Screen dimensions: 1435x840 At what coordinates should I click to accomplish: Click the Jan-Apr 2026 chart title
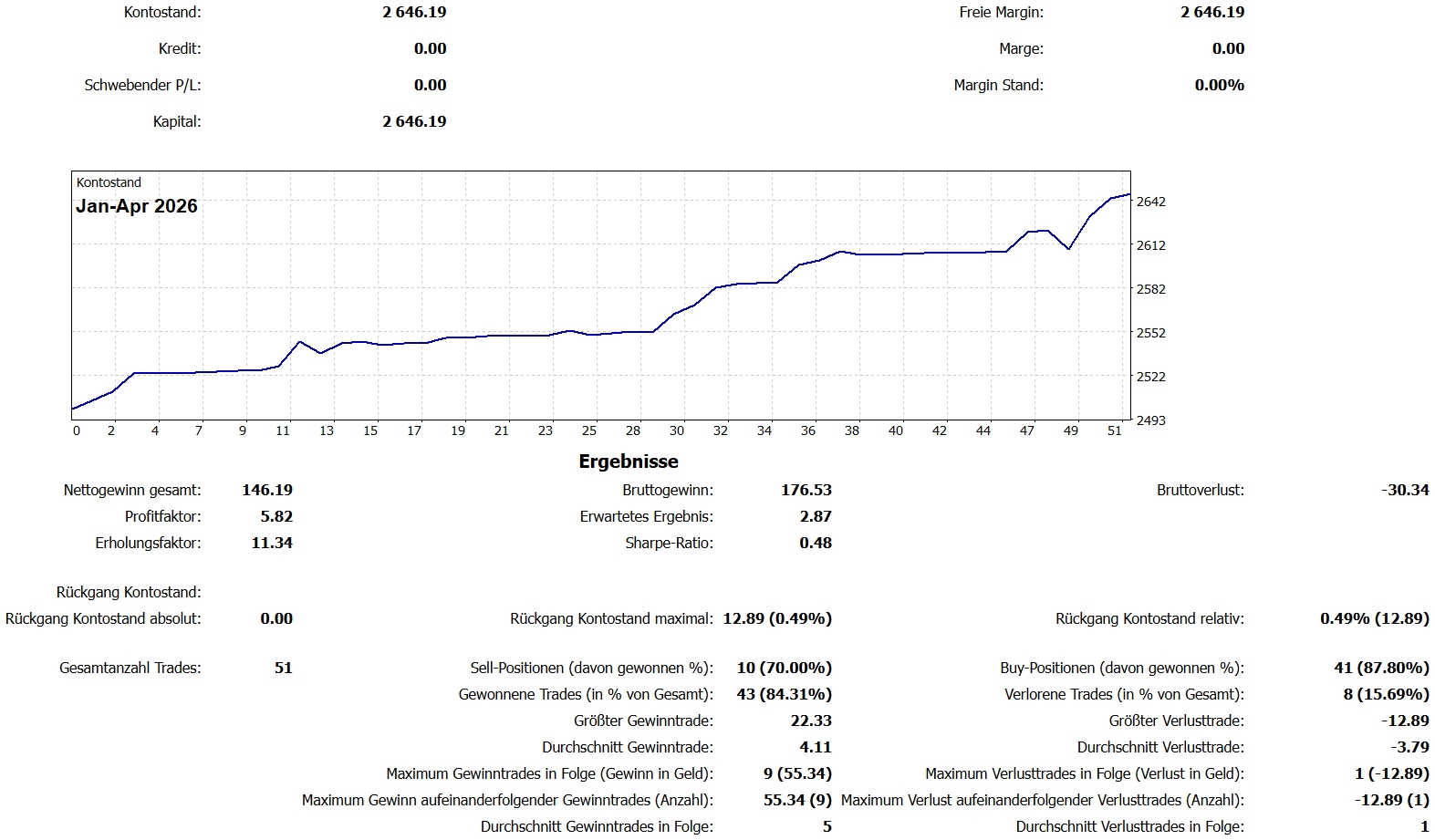click(137, 206)
